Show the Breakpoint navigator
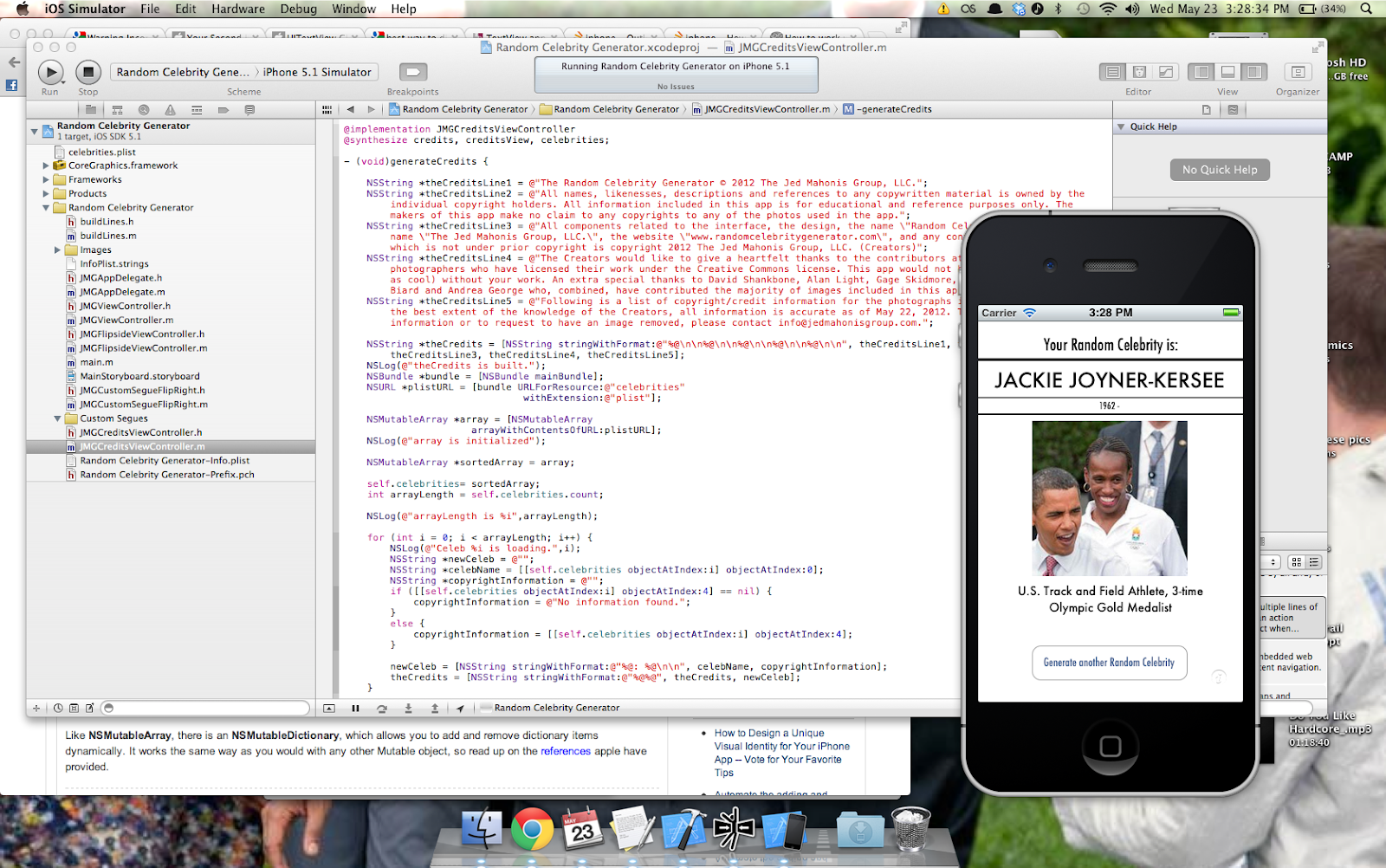The width and height of the screenshot is (1386, 868). click(x=223, y=110)
